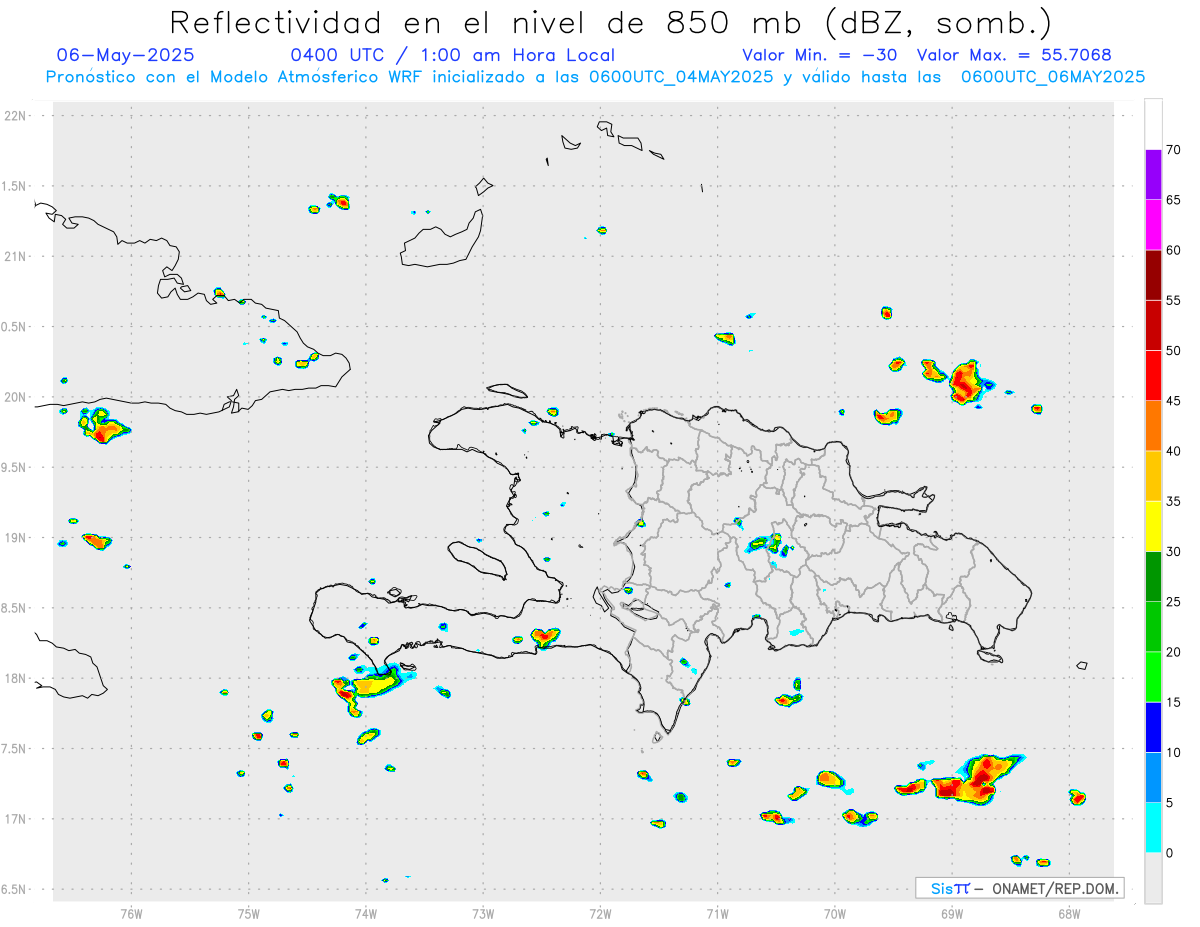Click the '70W' longitude label
Viewport: 1200px width, 927px height.
click(835, 913)
